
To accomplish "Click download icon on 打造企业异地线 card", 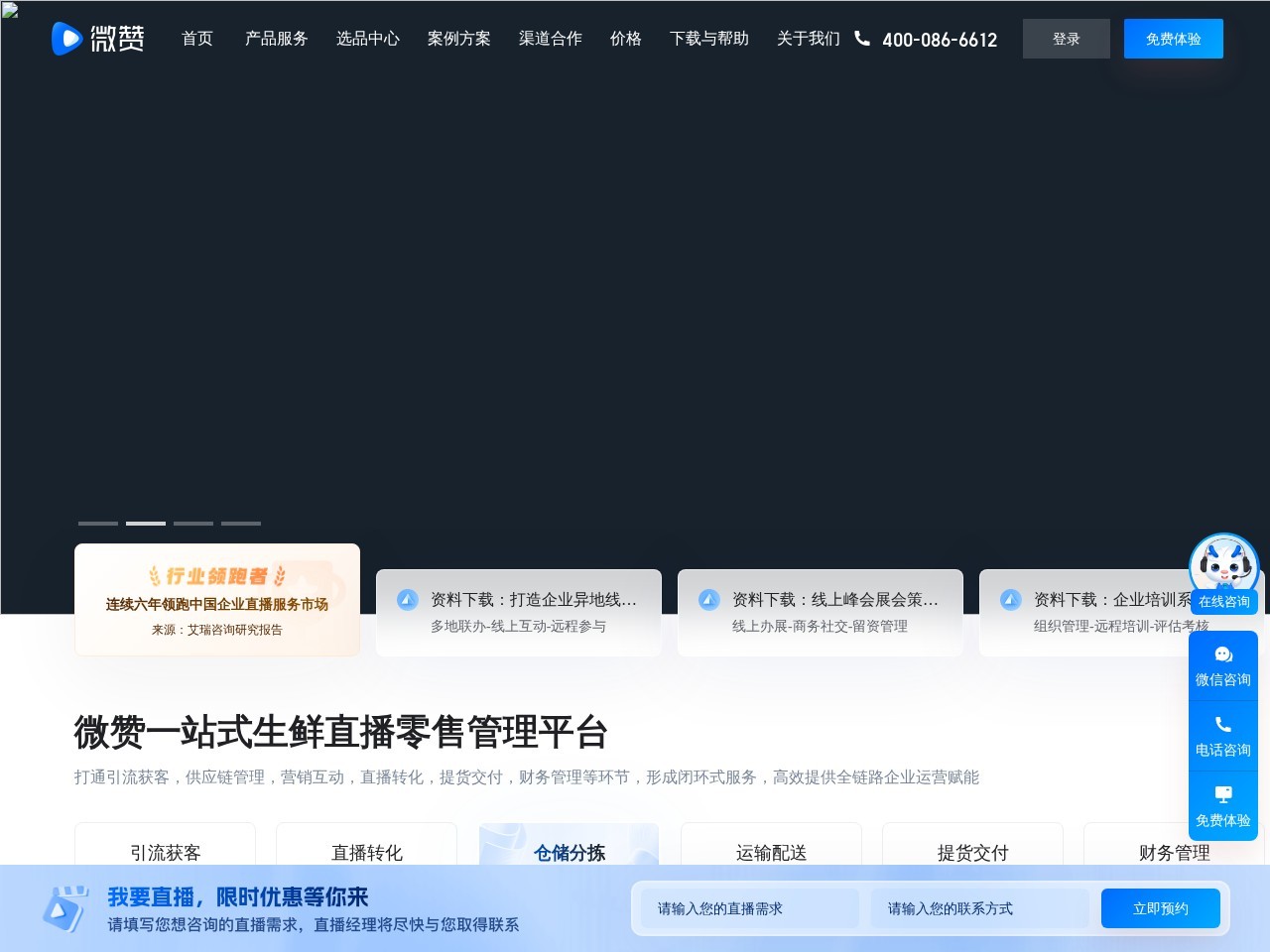I will click(407, 599).
